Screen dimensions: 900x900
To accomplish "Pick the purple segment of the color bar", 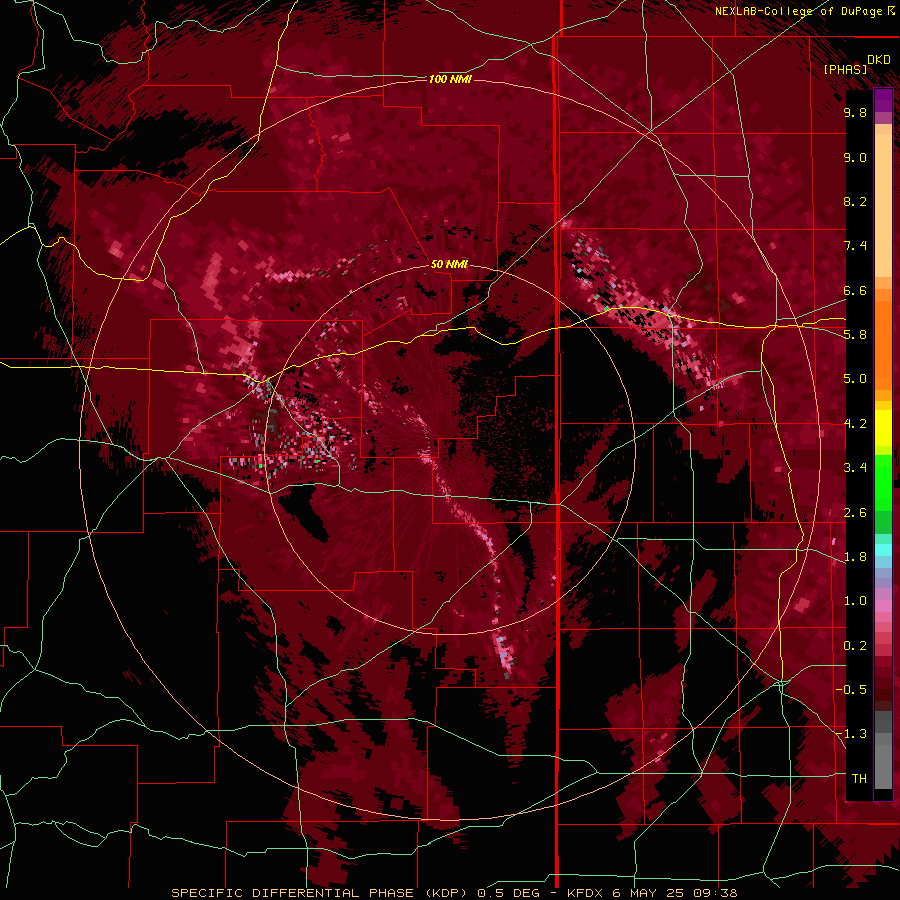I will click(x=883, y=100).
